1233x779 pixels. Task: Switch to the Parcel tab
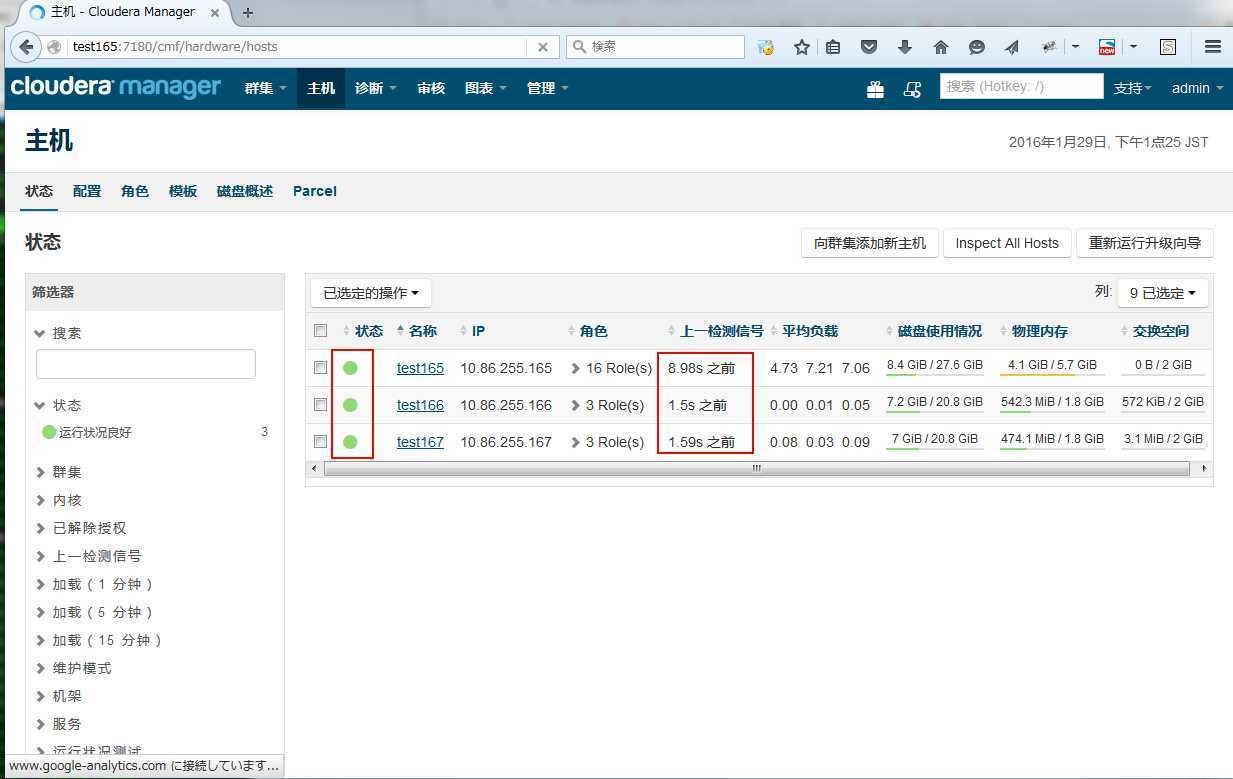point(315,191)
